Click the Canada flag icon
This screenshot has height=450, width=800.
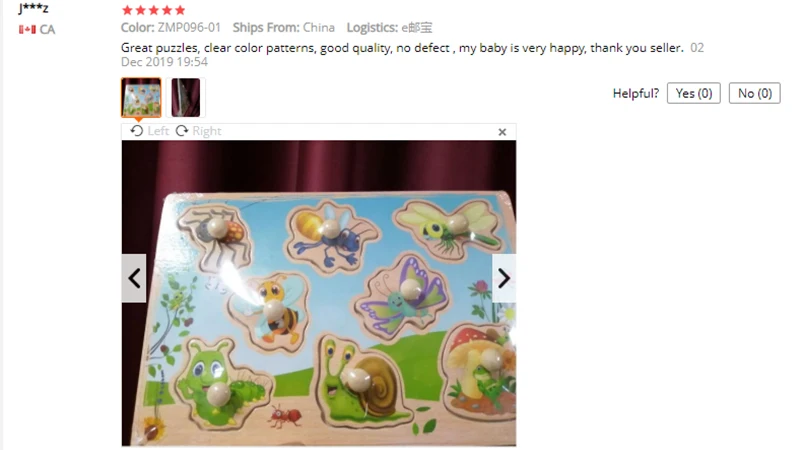pyautogui.click(x=27, y=30)
